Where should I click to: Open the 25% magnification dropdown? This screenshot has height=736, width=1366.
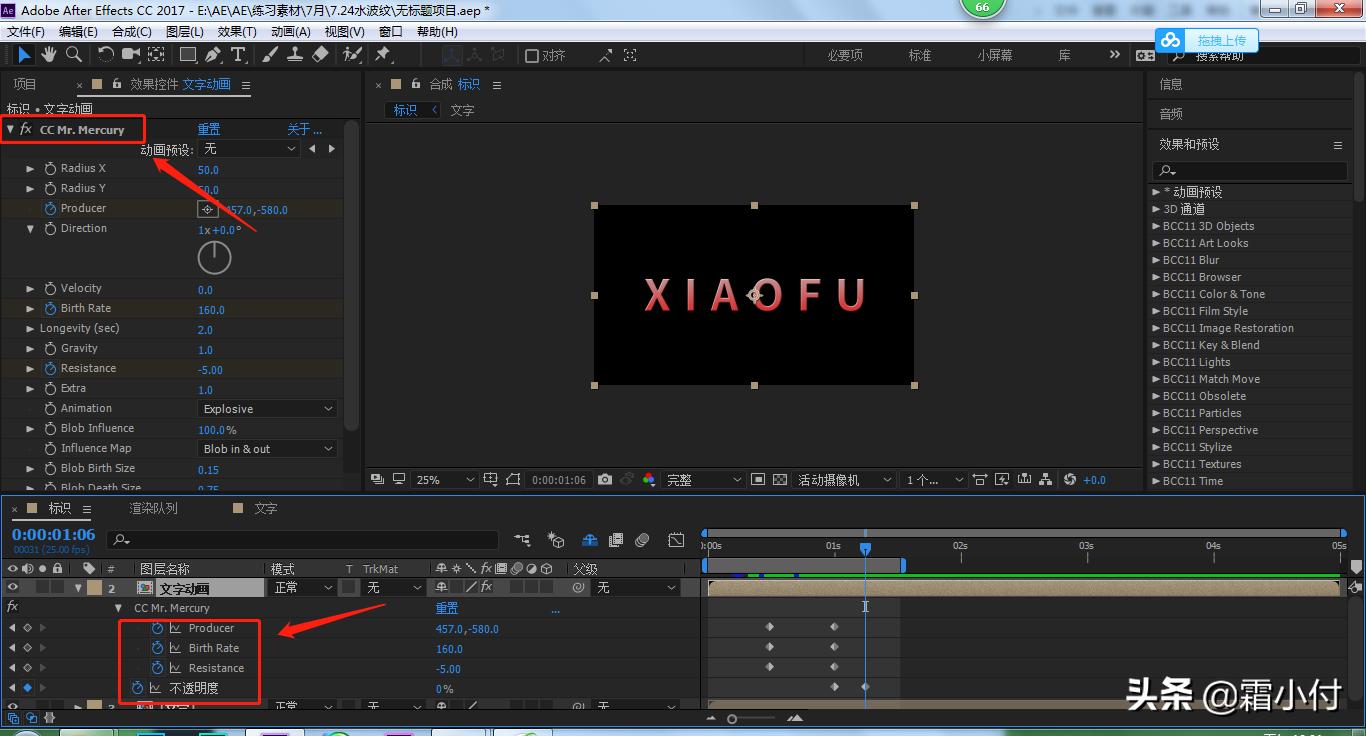pos(445,480)
